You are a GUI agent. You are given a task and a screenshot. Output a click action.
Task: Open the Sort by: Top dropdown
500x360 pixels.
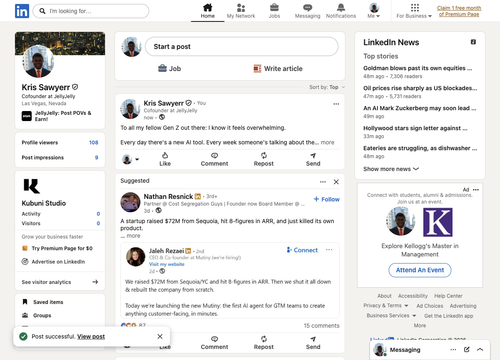pos(327,87)
